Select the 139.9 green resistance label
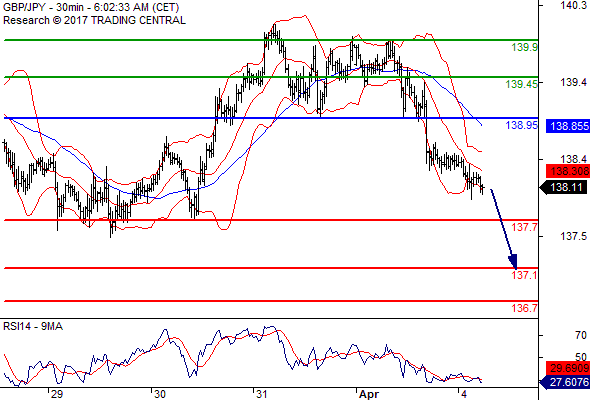The height and width of the screenshot is (400, 590). 525,47
